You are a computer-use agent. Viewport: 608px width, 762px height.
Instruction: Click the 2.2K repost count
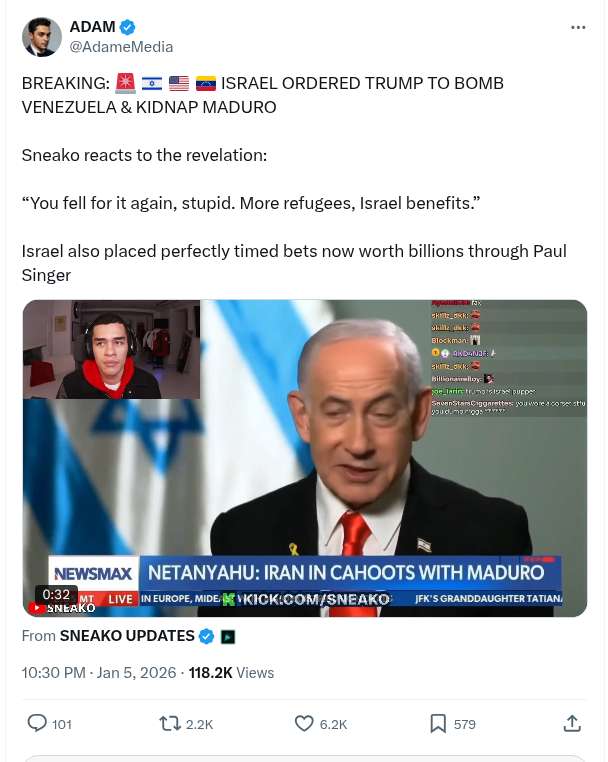click(199, 725)
